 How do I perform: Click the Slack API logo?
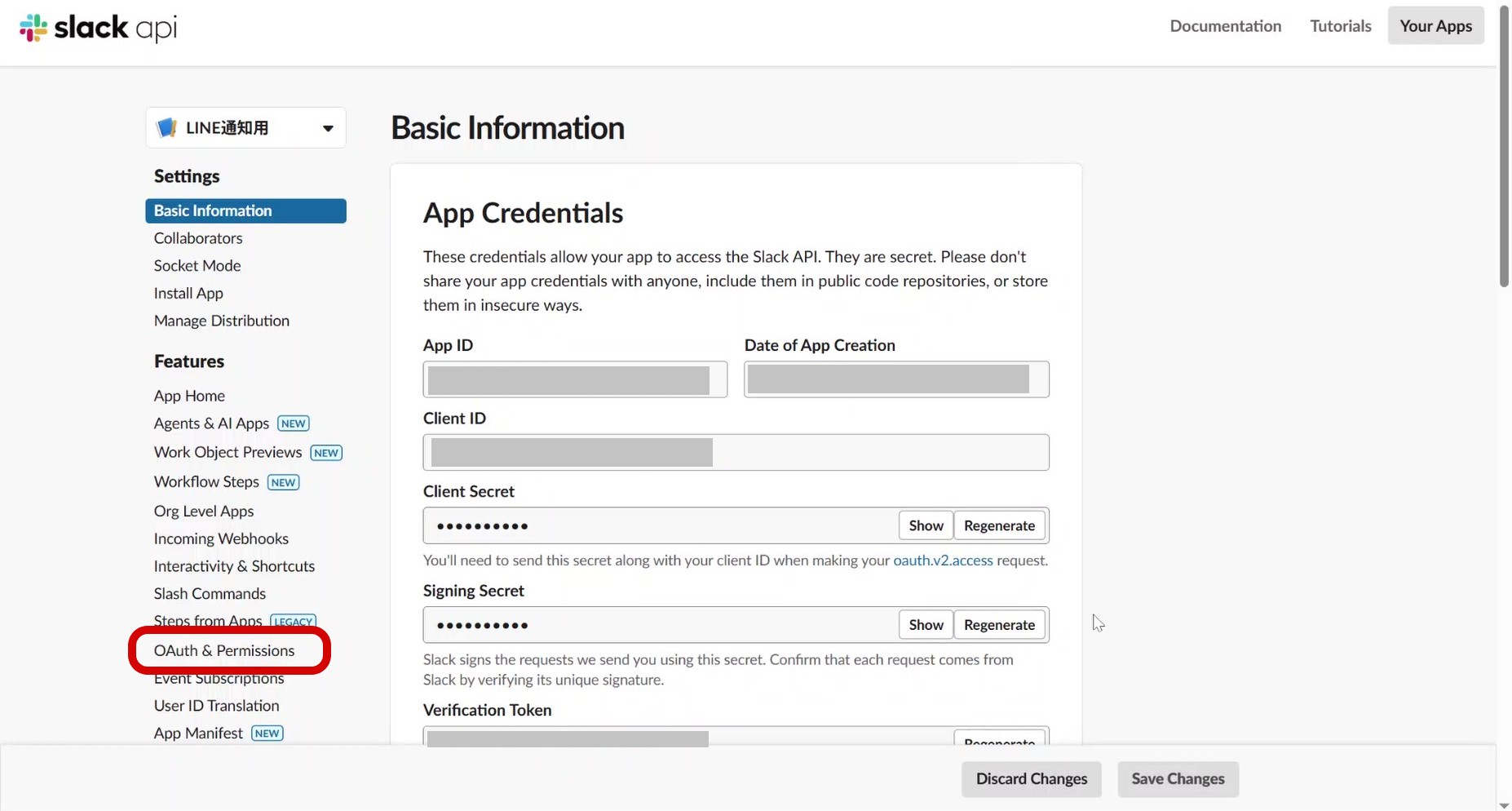98,28
